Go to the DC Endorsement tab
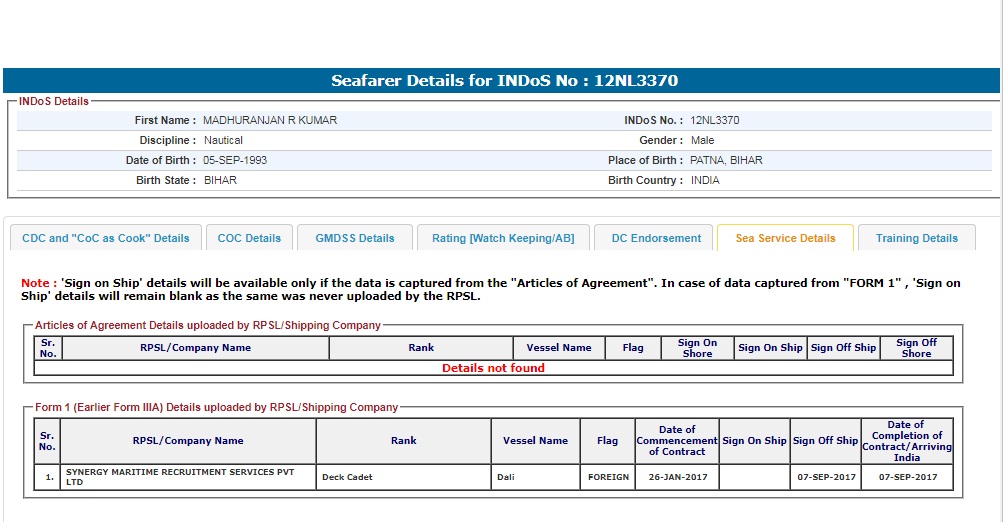 tap(656, 238)
